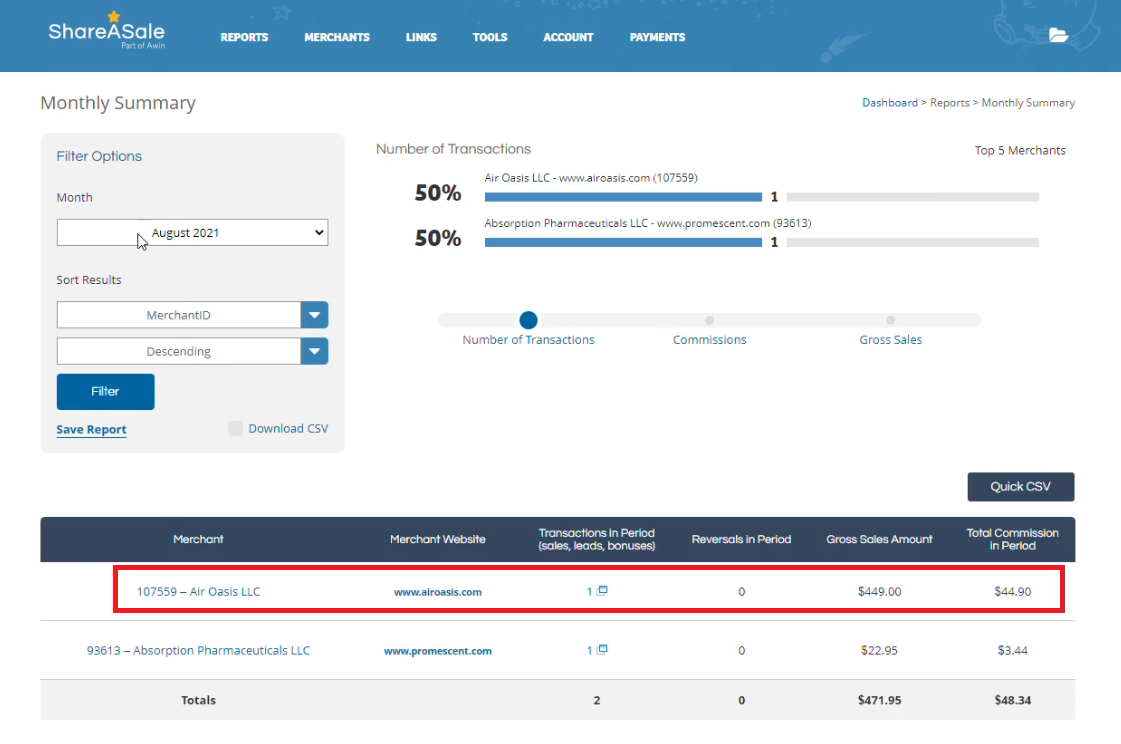This screenshot has height=744, width=1121.
Task: Open the Reports menu
Action: pyautogui.click(x=244, y=37)
